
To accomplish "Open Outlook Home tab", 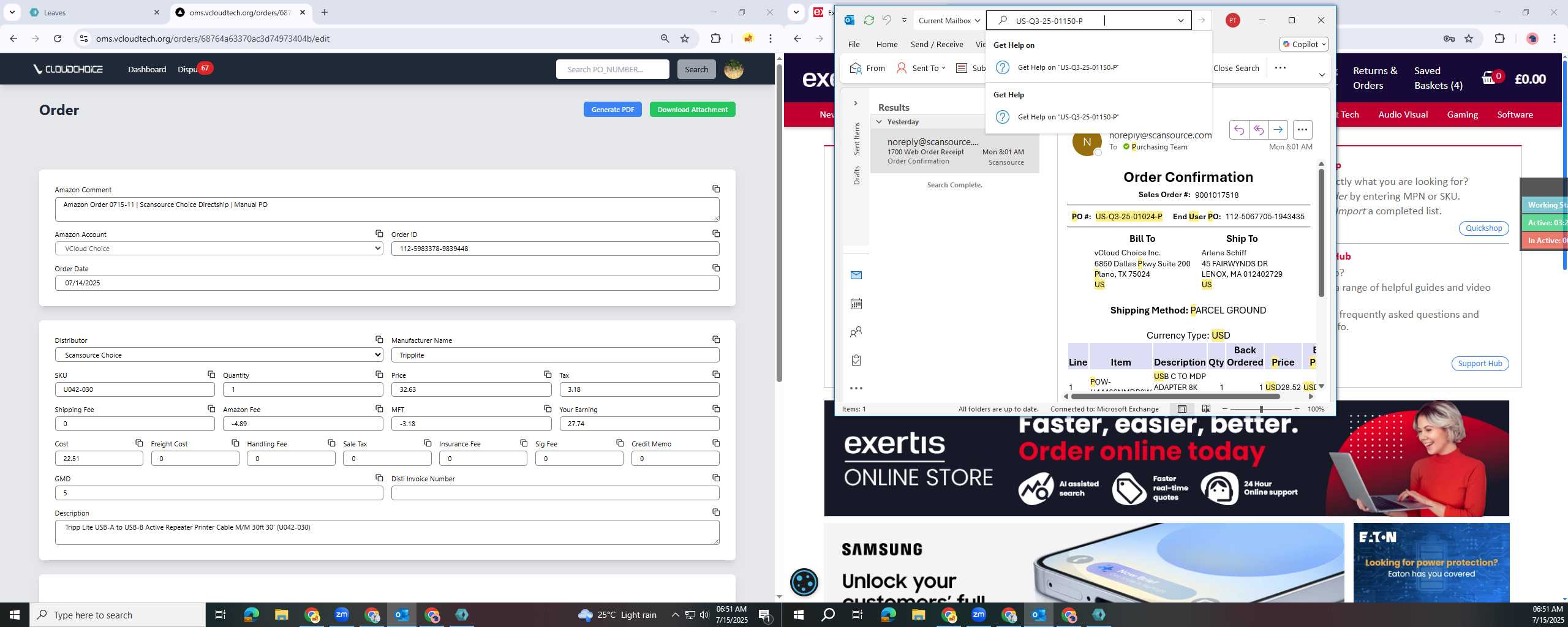I will pos(887,44).
